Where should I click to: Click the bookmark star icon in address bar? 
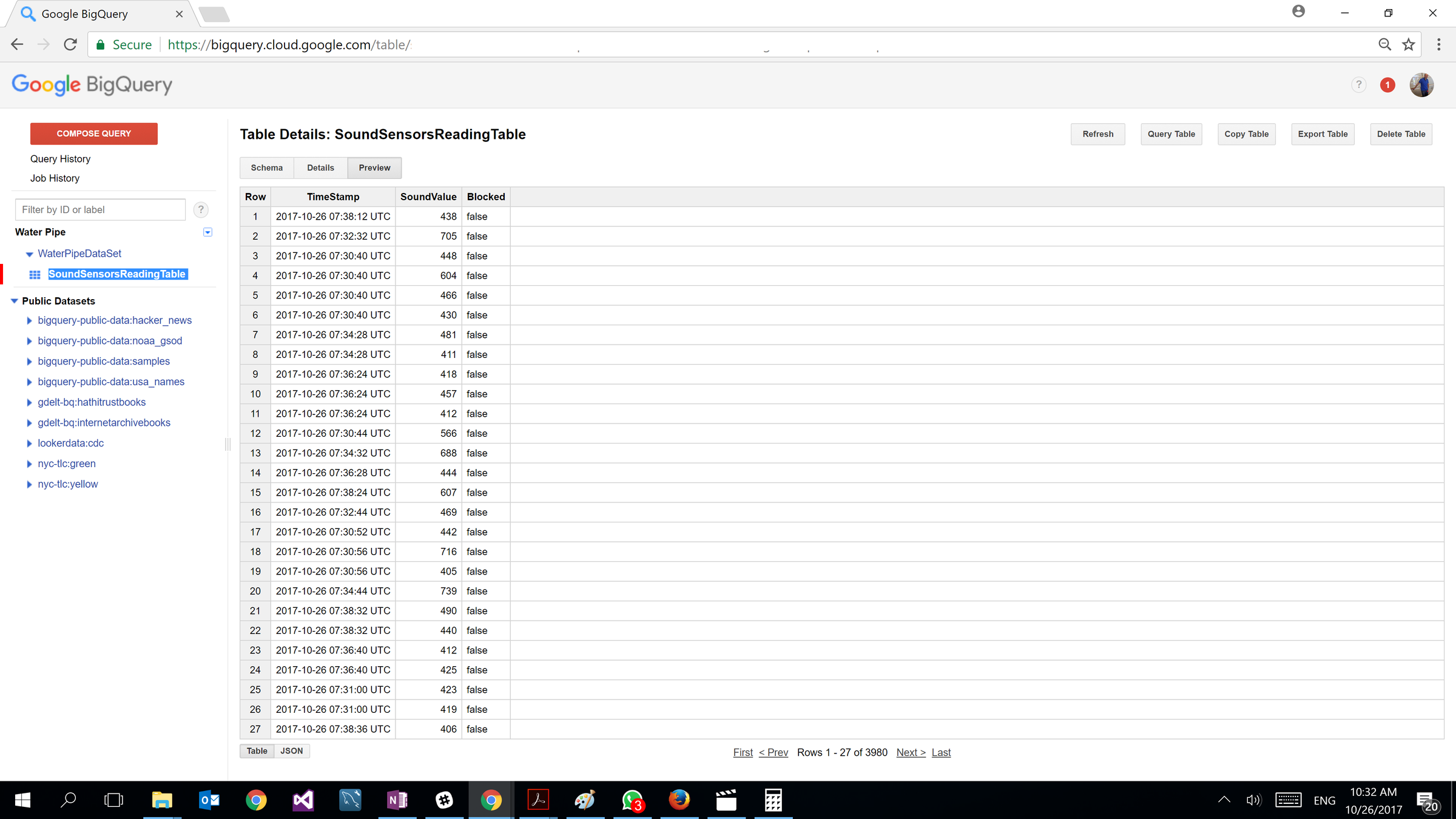(x=1408, y=44)
